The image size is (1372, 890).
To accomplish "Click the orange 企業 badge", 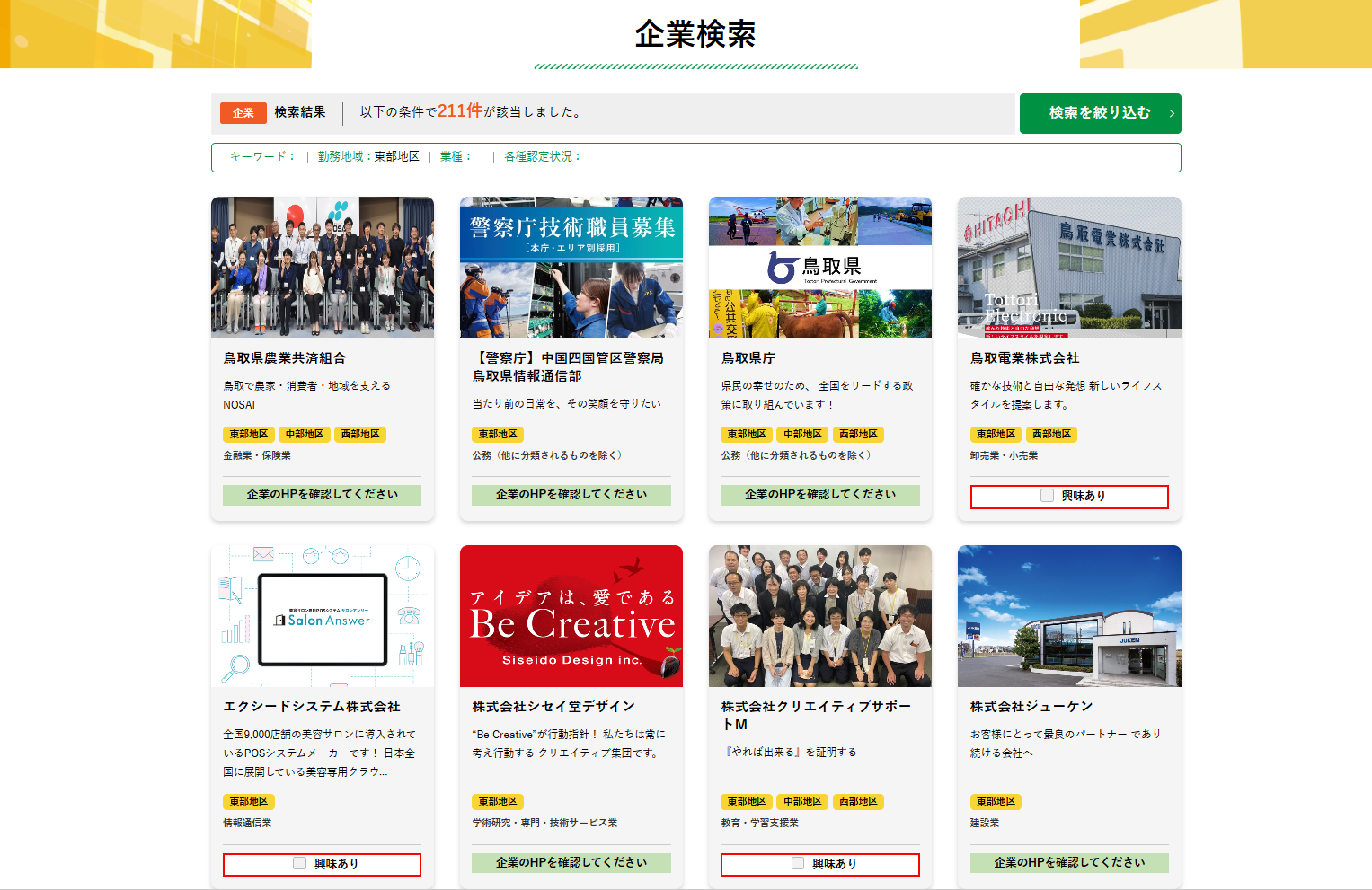I will pos(243,113).
